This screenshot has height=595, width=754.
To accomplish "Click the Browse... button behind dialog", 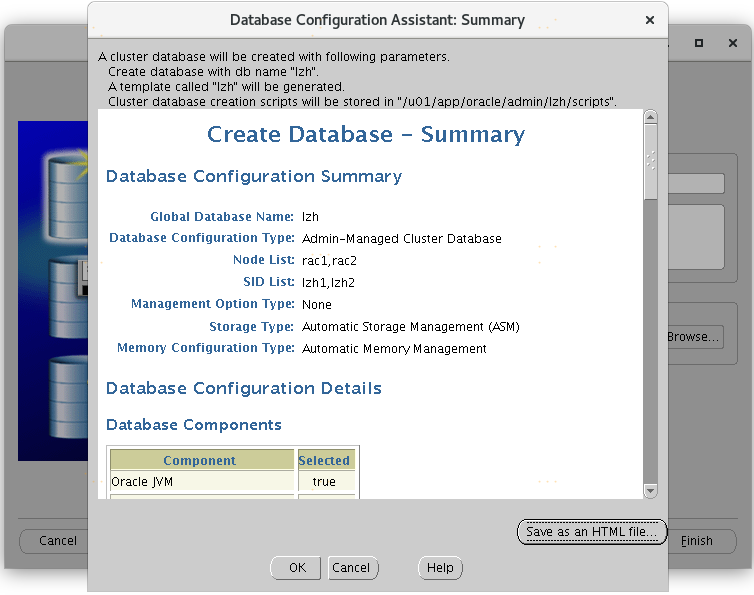I will 694,337.
